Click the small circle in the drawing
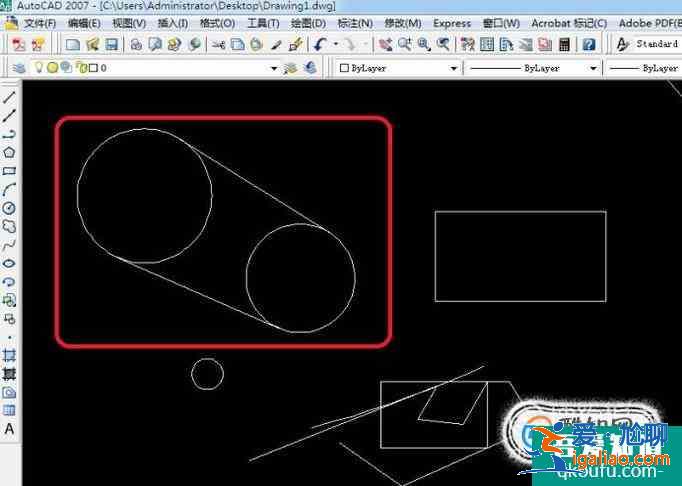The width and height of the screenshot is (682, 486). tap(207, 374)
